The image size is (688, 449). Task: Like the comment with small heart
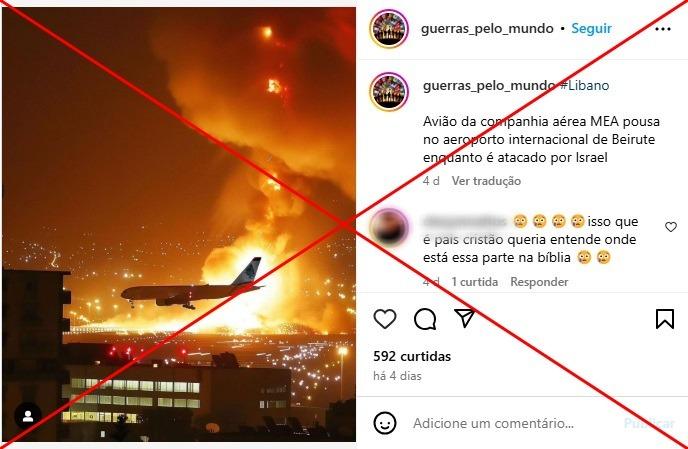click(670, 227)
